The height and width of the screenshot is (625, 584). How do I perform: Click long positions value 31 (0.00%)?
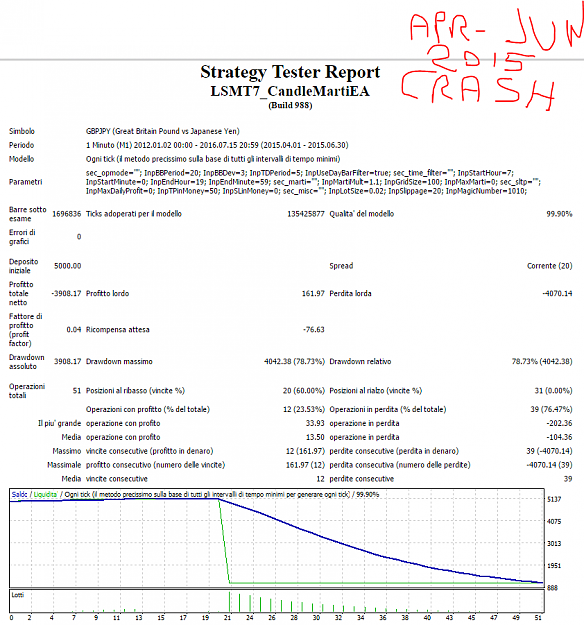pos(553,391)
